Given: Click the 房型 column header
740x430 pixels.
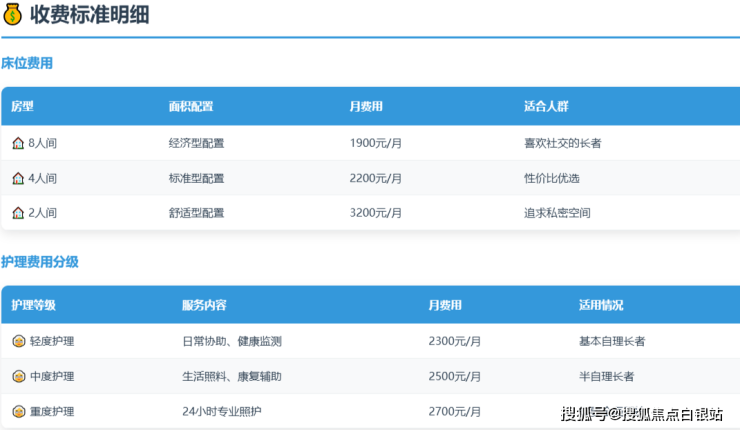Looking at the screenshot, I should click(22, 106).
